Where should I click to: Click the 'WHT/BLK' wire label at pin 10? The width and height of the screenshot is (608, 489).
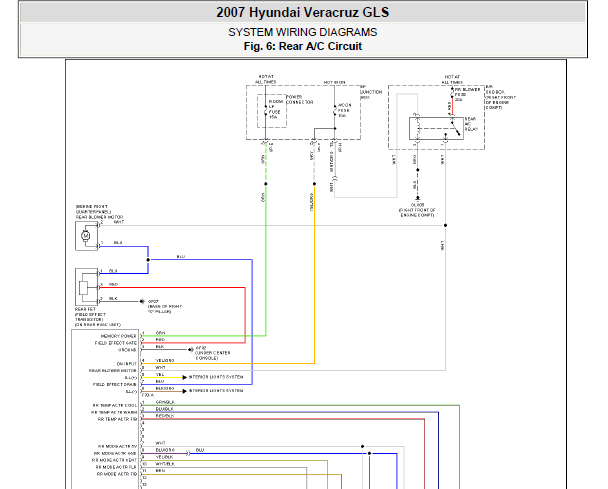click(165, 464)
